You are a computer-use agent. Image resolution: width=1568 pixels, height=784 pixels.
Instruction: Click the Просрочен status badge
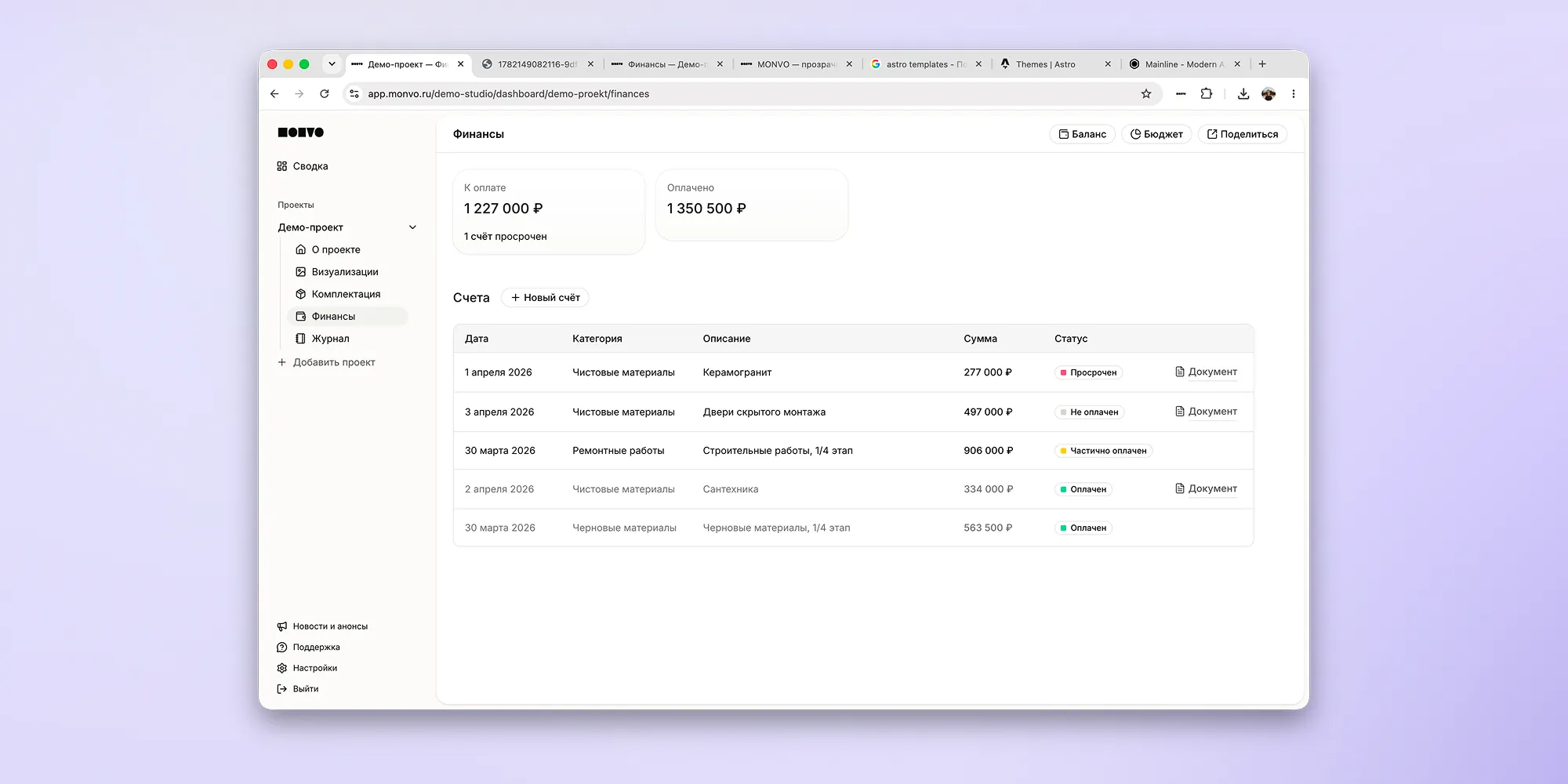coord(1088,372)
